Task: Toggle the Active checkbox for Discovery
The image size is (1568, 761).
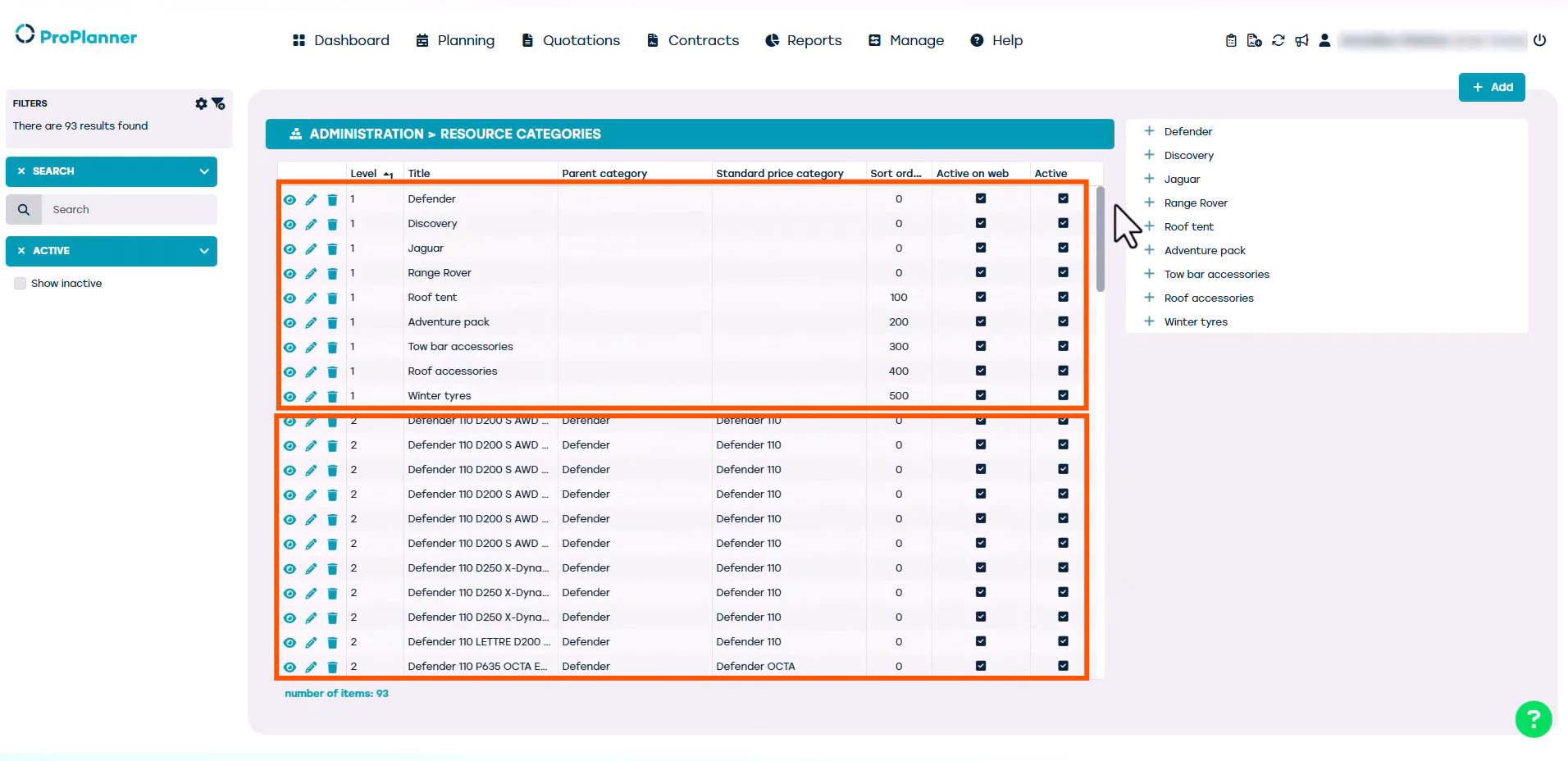Action: pyautogui.click(x=1063, y=223)
